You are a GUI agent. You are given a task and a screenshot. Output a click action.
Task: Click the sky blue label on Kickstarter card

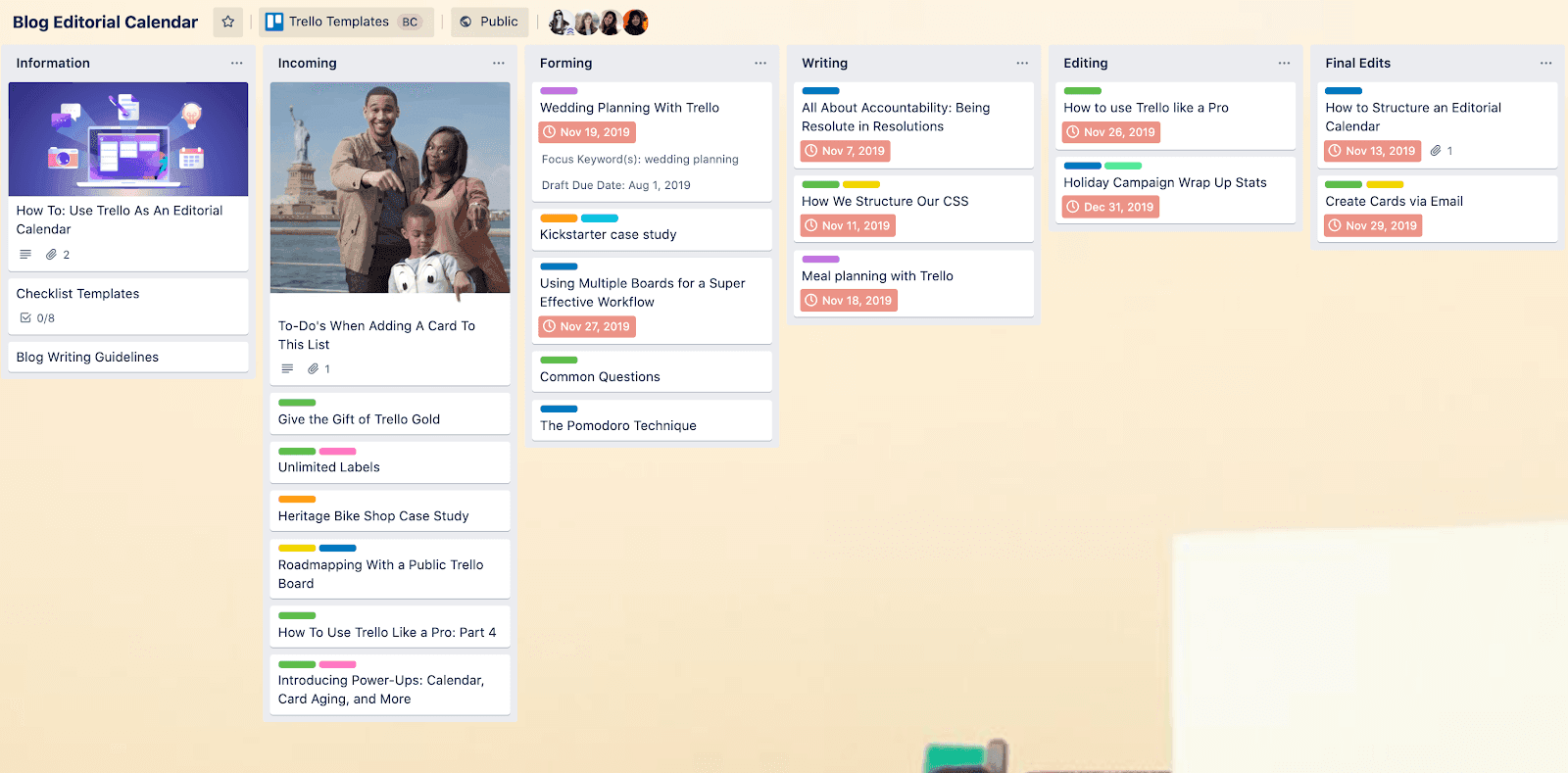click(600, 218)
